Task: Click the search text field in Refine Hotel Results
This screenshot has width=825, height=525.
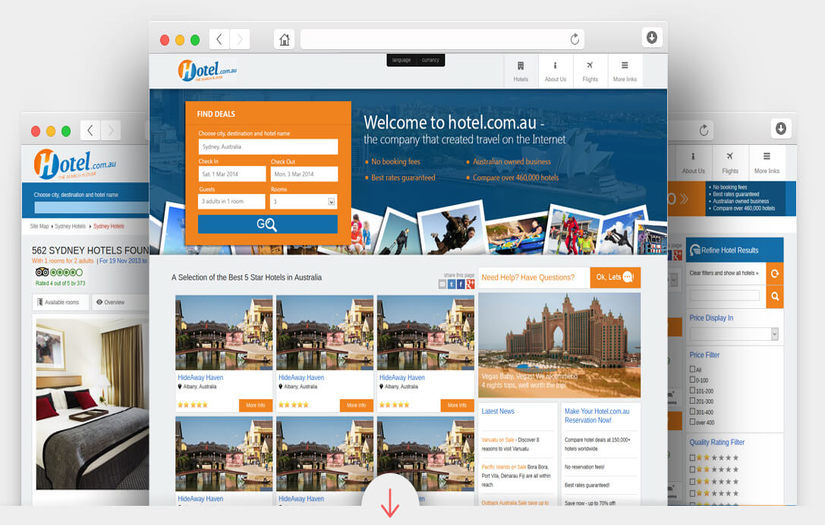Action: coord(725,296)
